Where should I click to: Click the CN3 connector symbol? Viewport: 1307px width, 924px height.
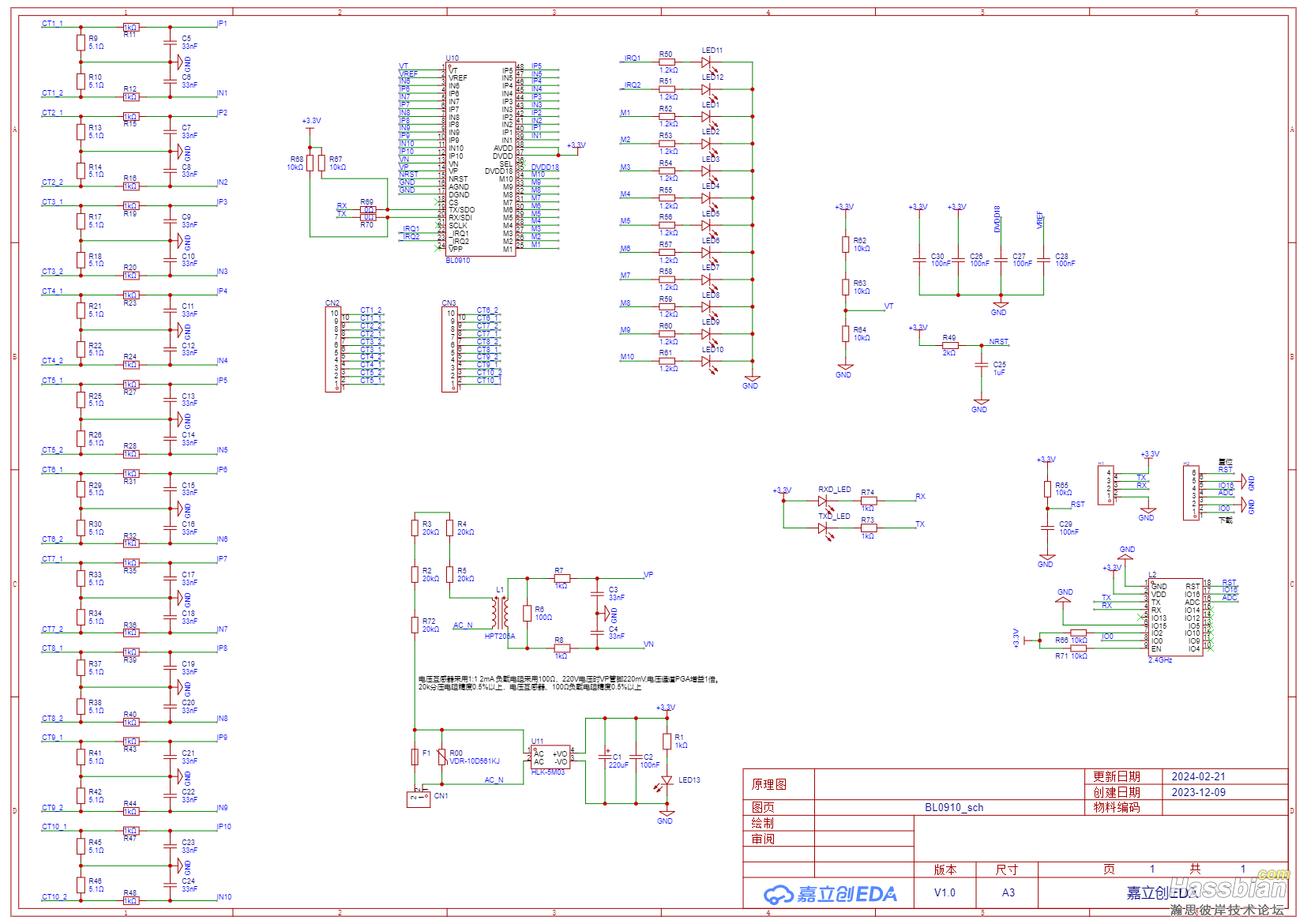pos(449,349)
